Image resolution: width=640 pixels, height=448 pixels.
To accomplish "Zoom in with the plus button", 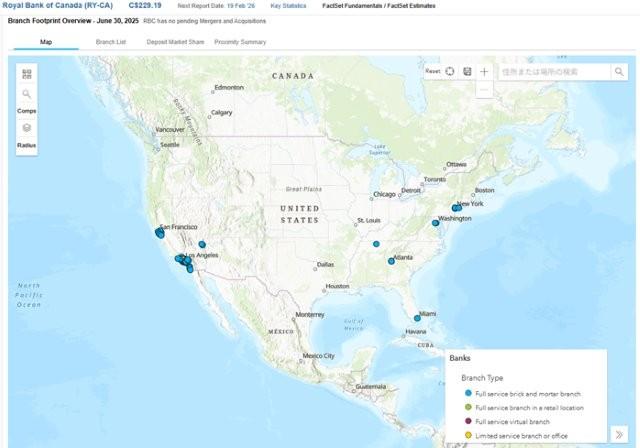I will [x=484, y=72].
